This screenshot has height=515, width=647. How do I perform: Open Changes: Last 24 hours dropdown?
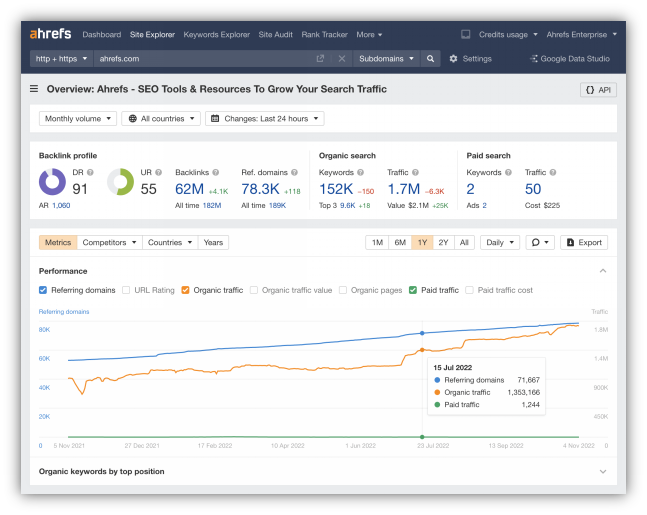coord(264,118)
